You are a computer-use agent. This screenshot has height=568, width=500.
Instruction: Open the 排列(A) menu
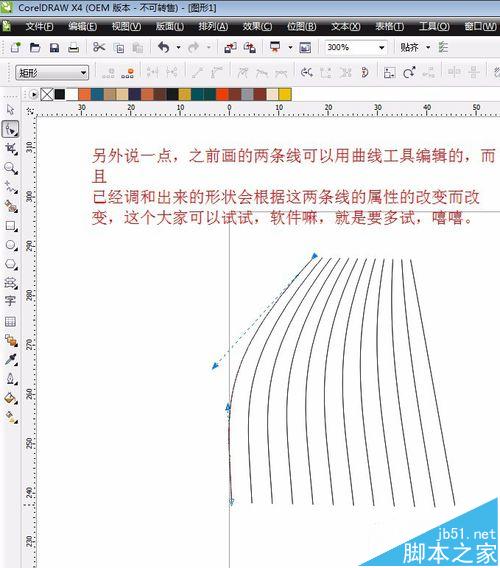pos(213,26)
